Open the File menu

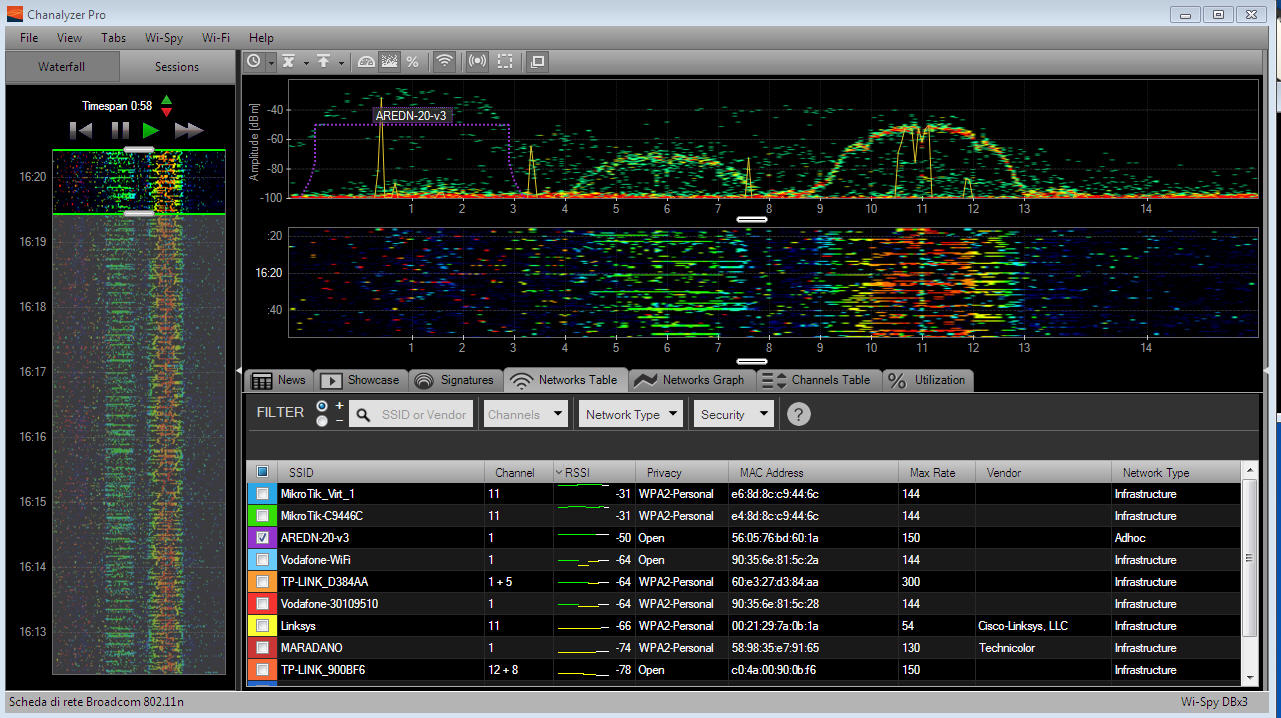coord(29,38)
